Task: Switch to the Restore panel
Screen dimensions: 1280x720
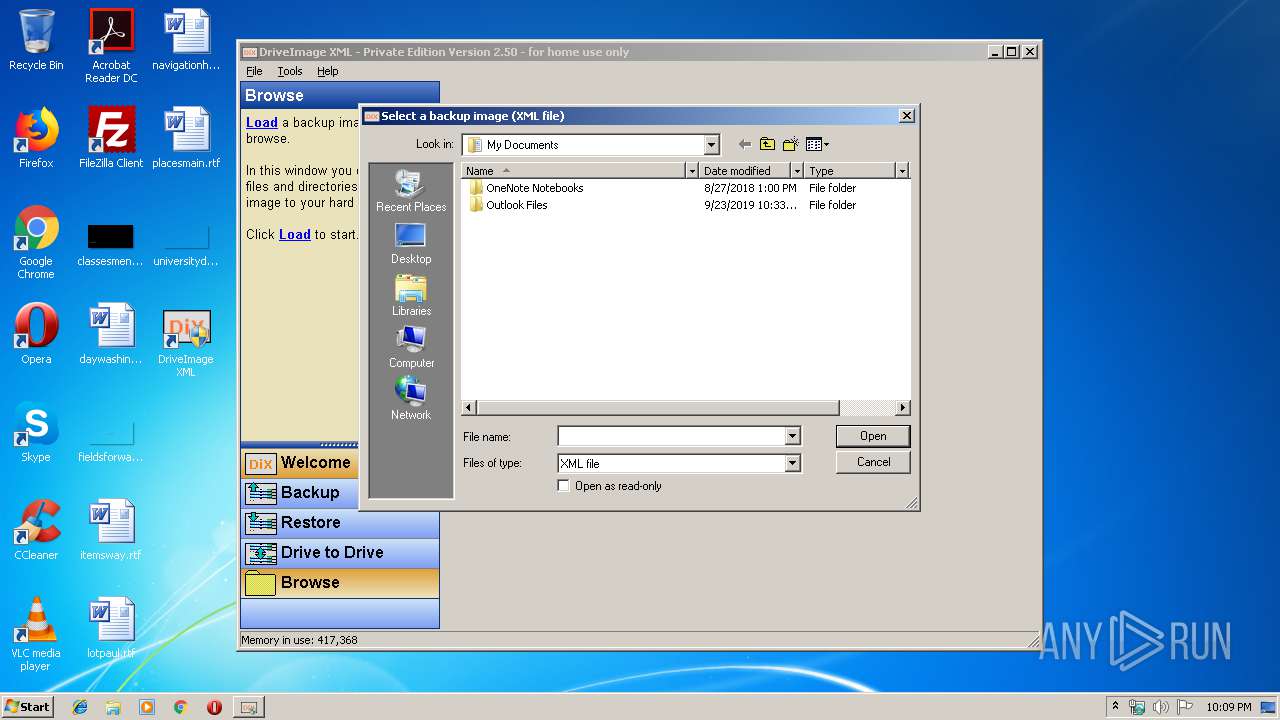Action: [340, 523]
